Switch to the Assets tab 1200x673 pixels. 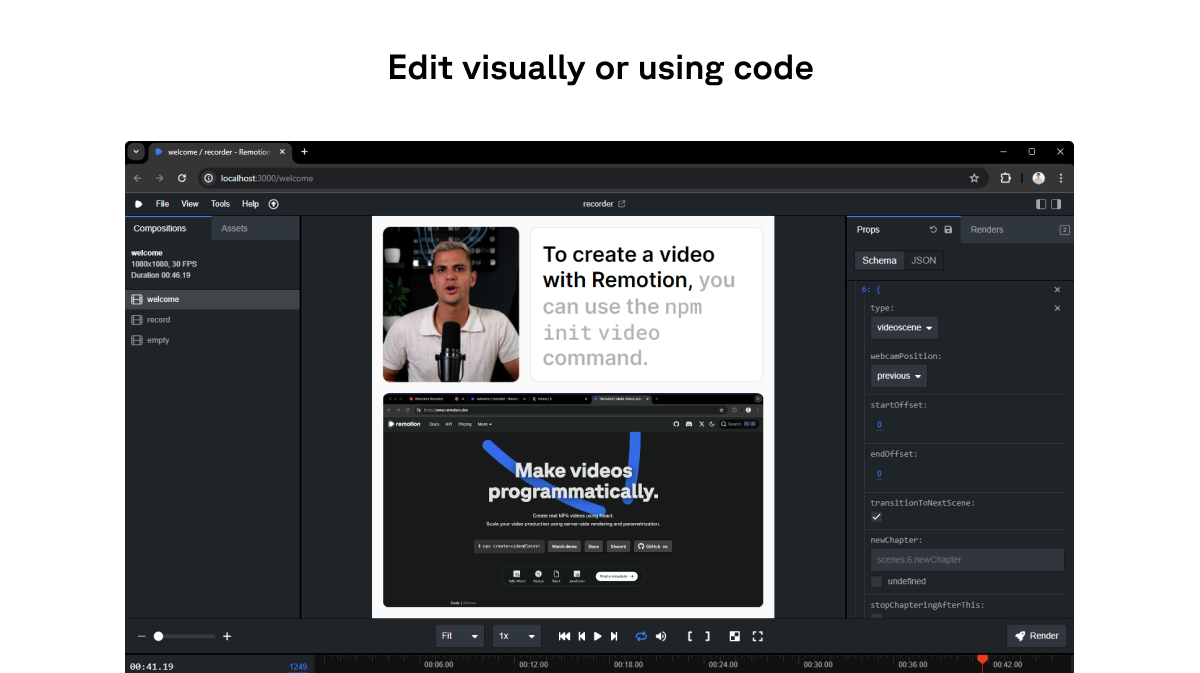(255, 229)
